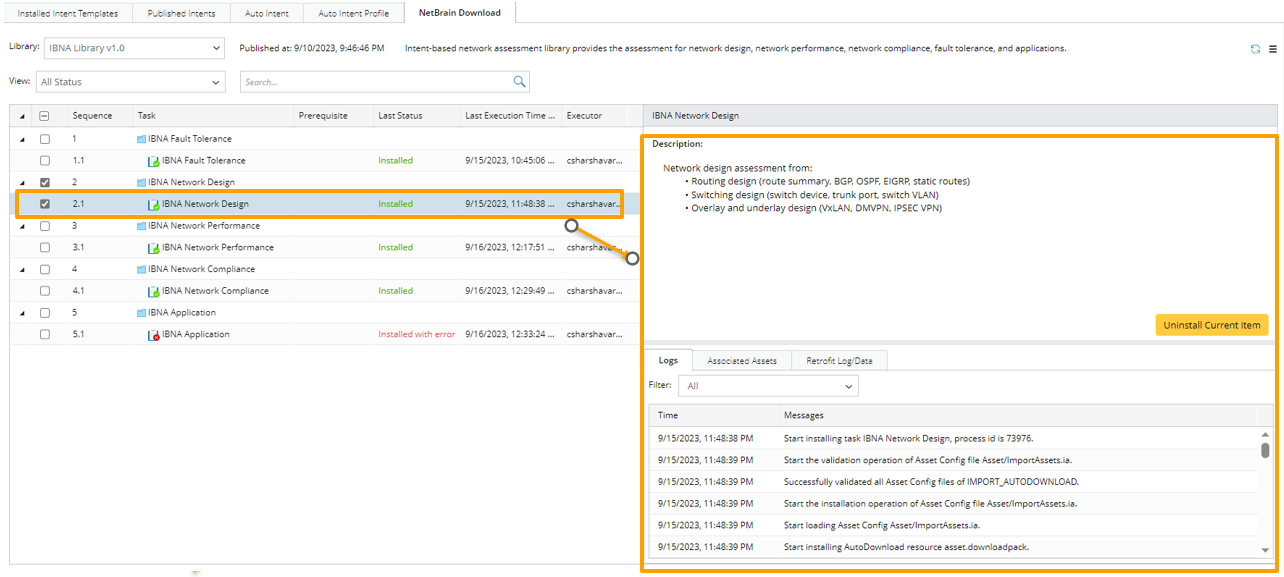
Task: Click the IBNA Application folder icon in row 5
Action: pyautogui.click(x=141, y=313)
